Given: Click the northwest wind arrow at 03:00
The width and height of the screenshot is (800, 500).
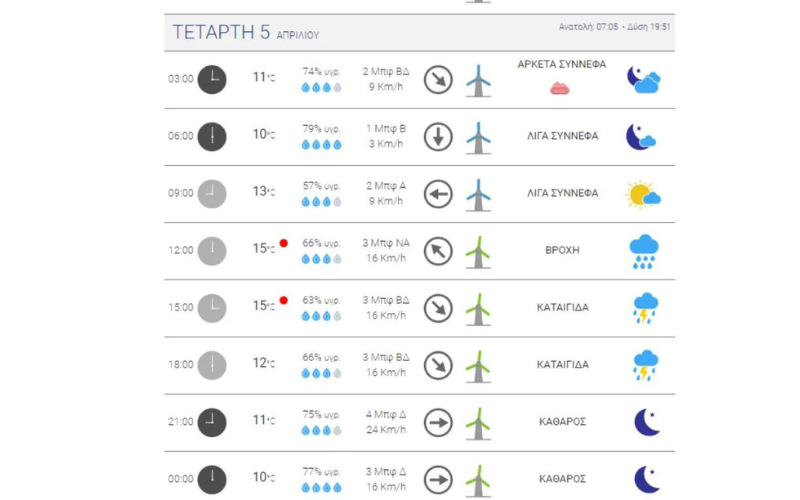Looking at the screenshot, I should click(x=438, y=79).
